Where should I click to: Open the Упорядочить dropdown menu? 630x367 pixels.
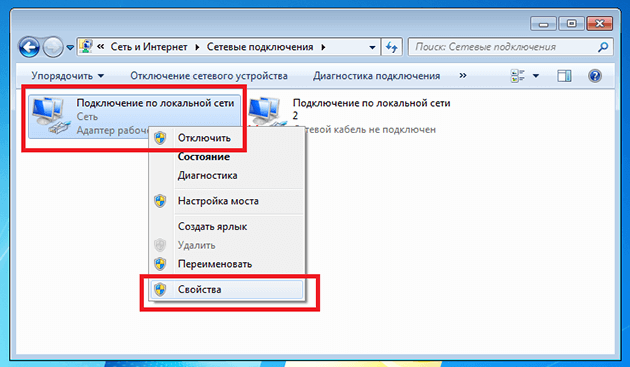(68, 76)
